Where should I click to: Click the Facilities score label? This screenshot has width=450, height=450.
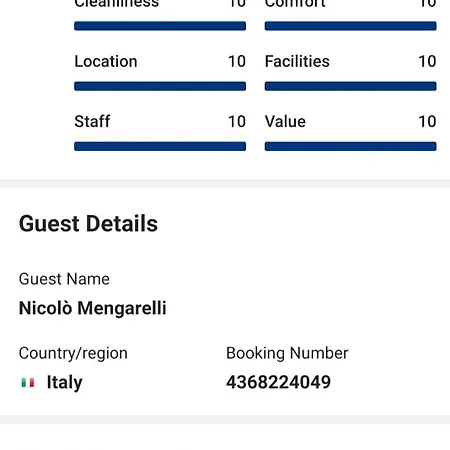click(x=297, y=61)
